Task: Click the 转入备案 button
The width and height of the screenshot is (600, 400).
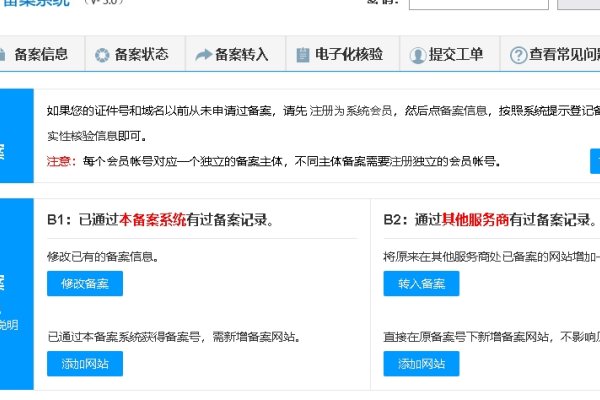Action: pos(421,284)
